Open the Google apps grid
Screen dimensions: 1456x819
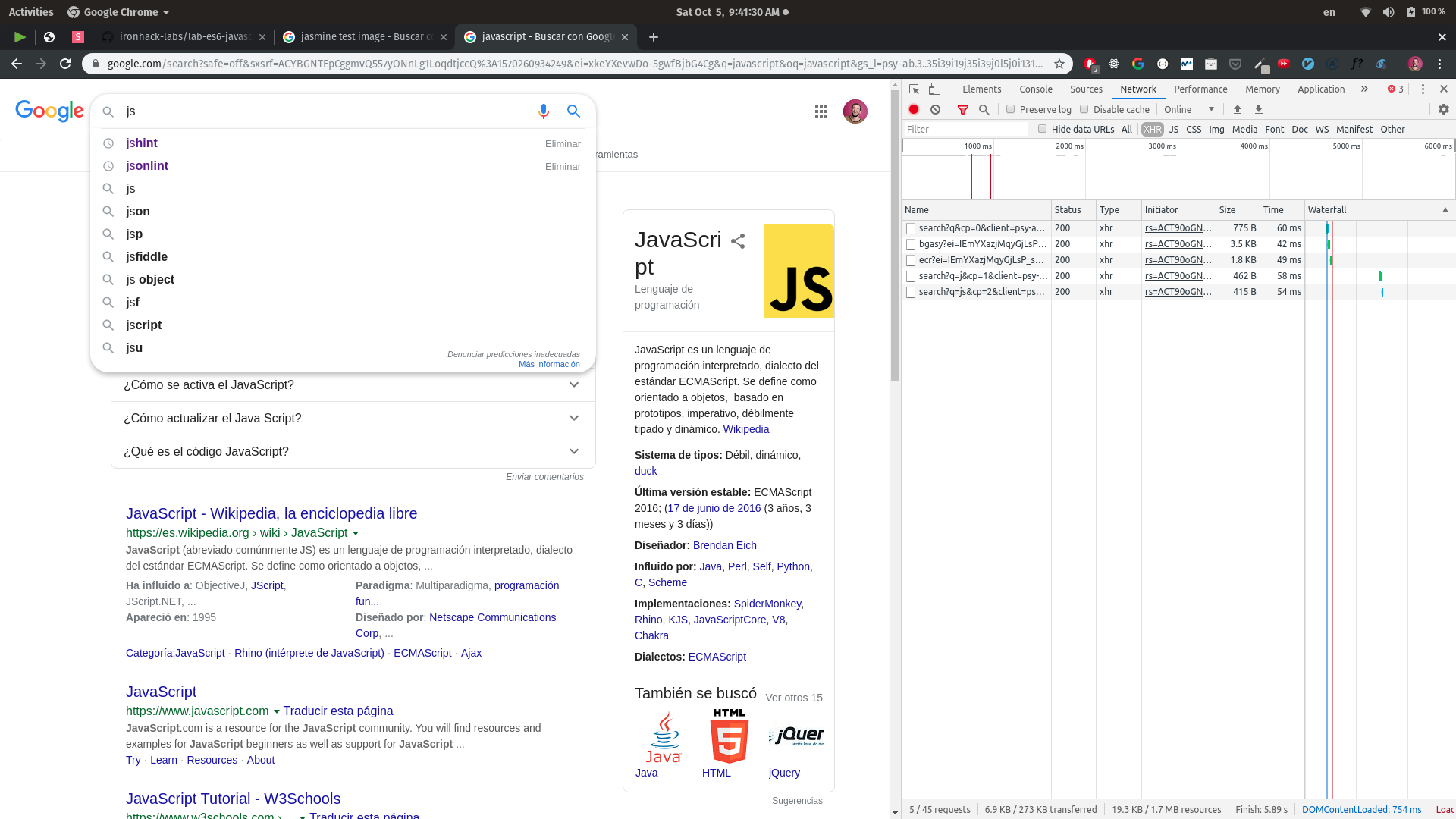tap(821, 111)
